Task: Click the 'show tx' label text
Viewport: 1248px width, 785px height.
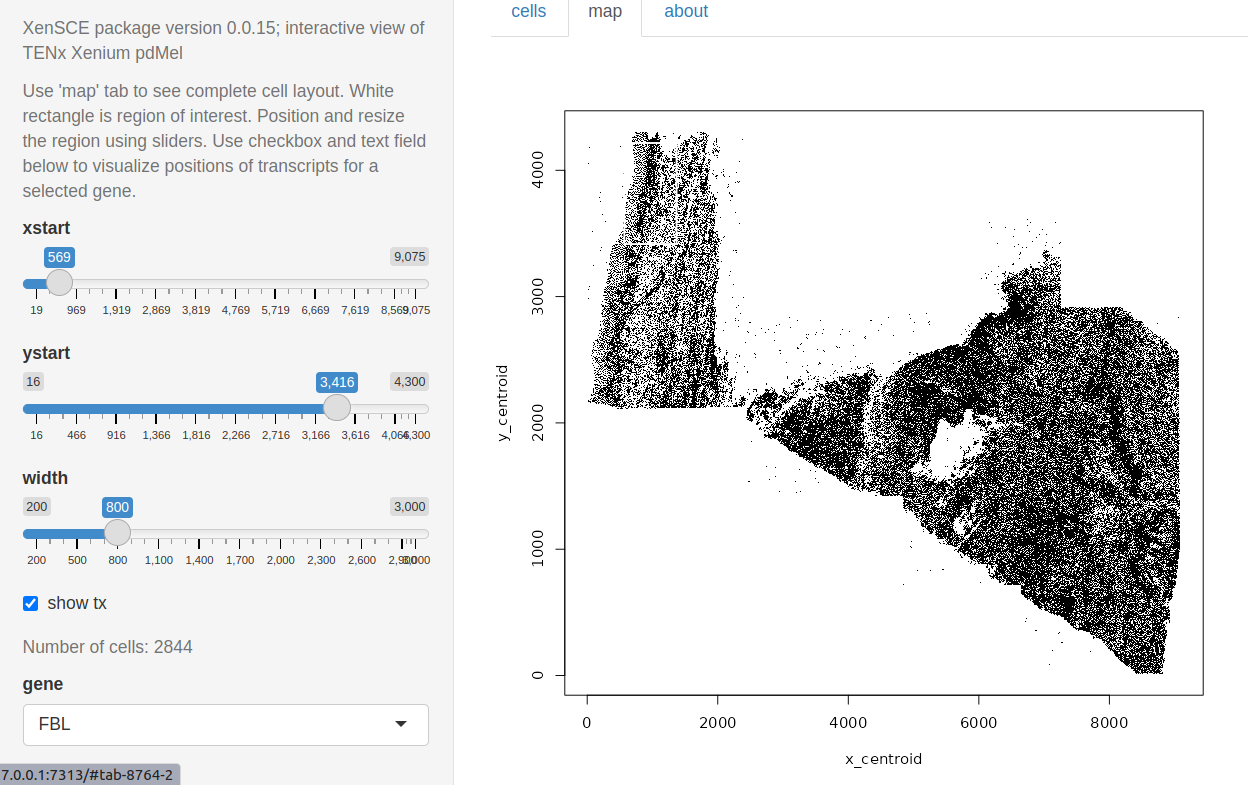Action: tap(77, 603)
